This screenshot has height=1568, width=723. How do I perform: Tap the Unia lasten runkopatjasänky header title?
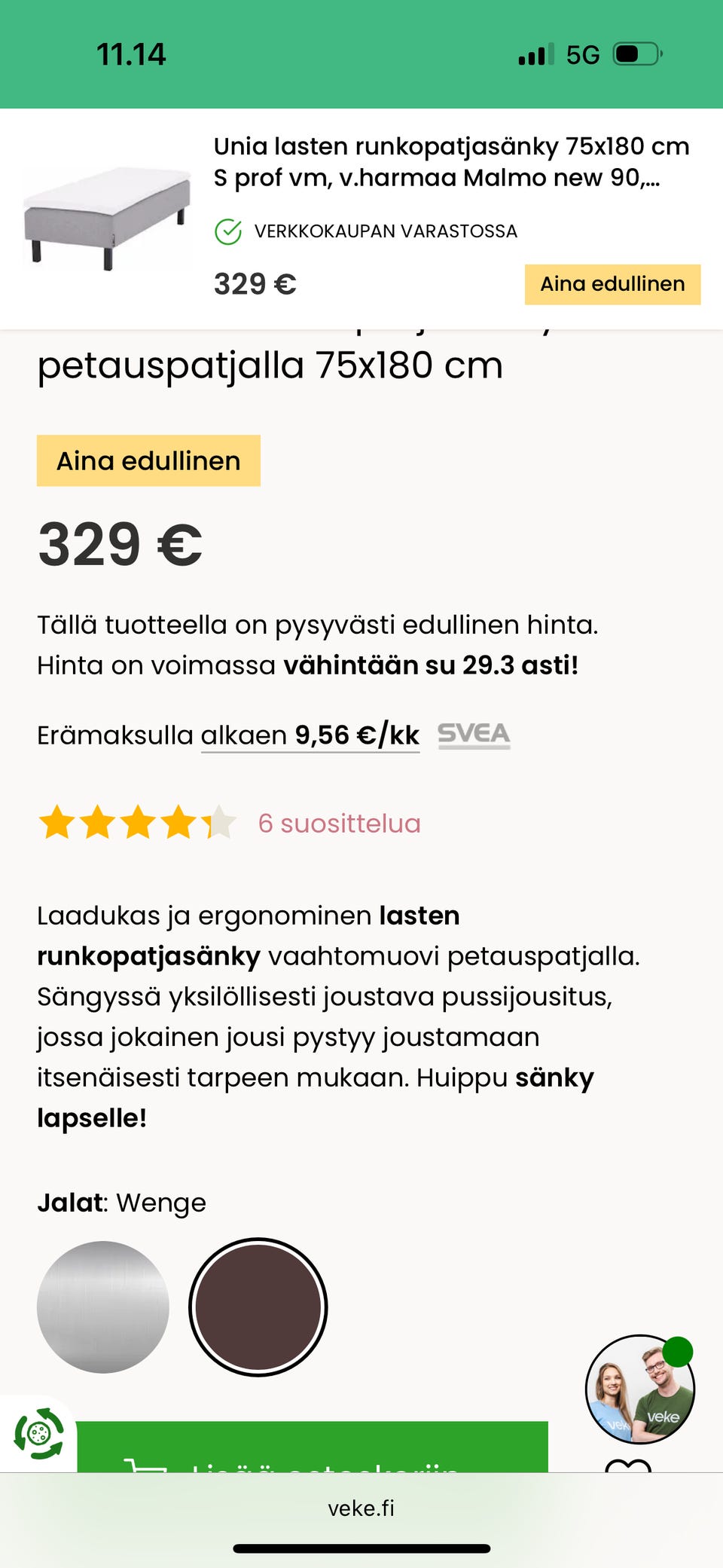pos(451,161)
